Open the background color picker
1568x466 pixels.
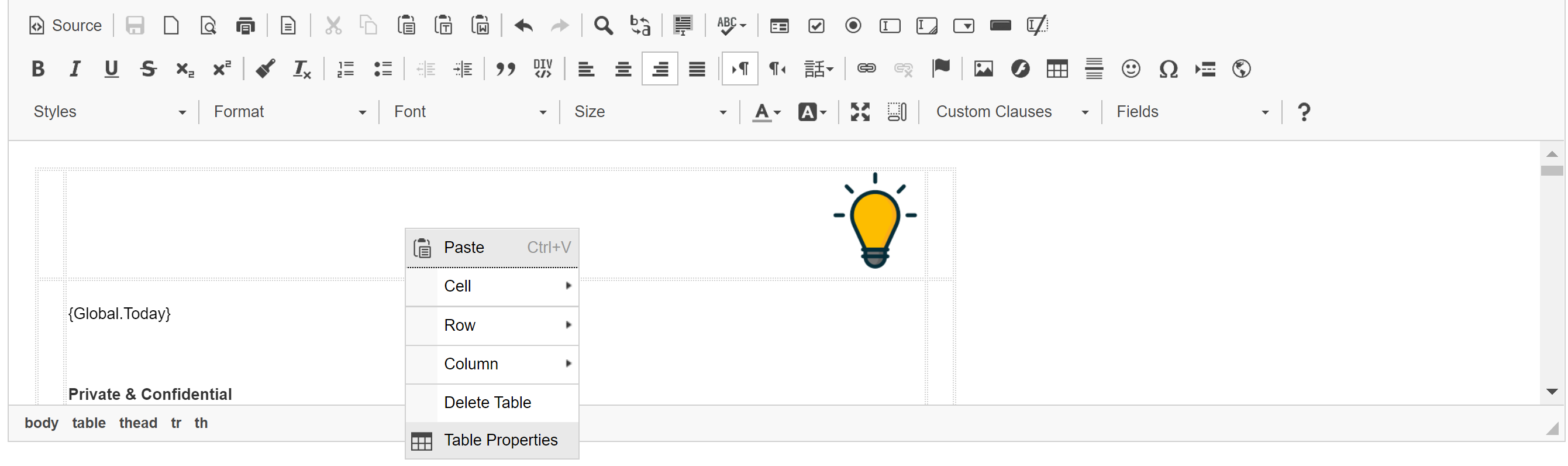coord(812,112)
